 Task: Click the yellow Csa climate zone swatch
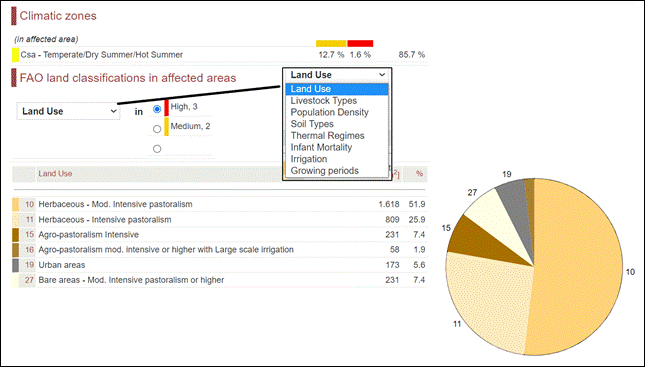(15, 55)
